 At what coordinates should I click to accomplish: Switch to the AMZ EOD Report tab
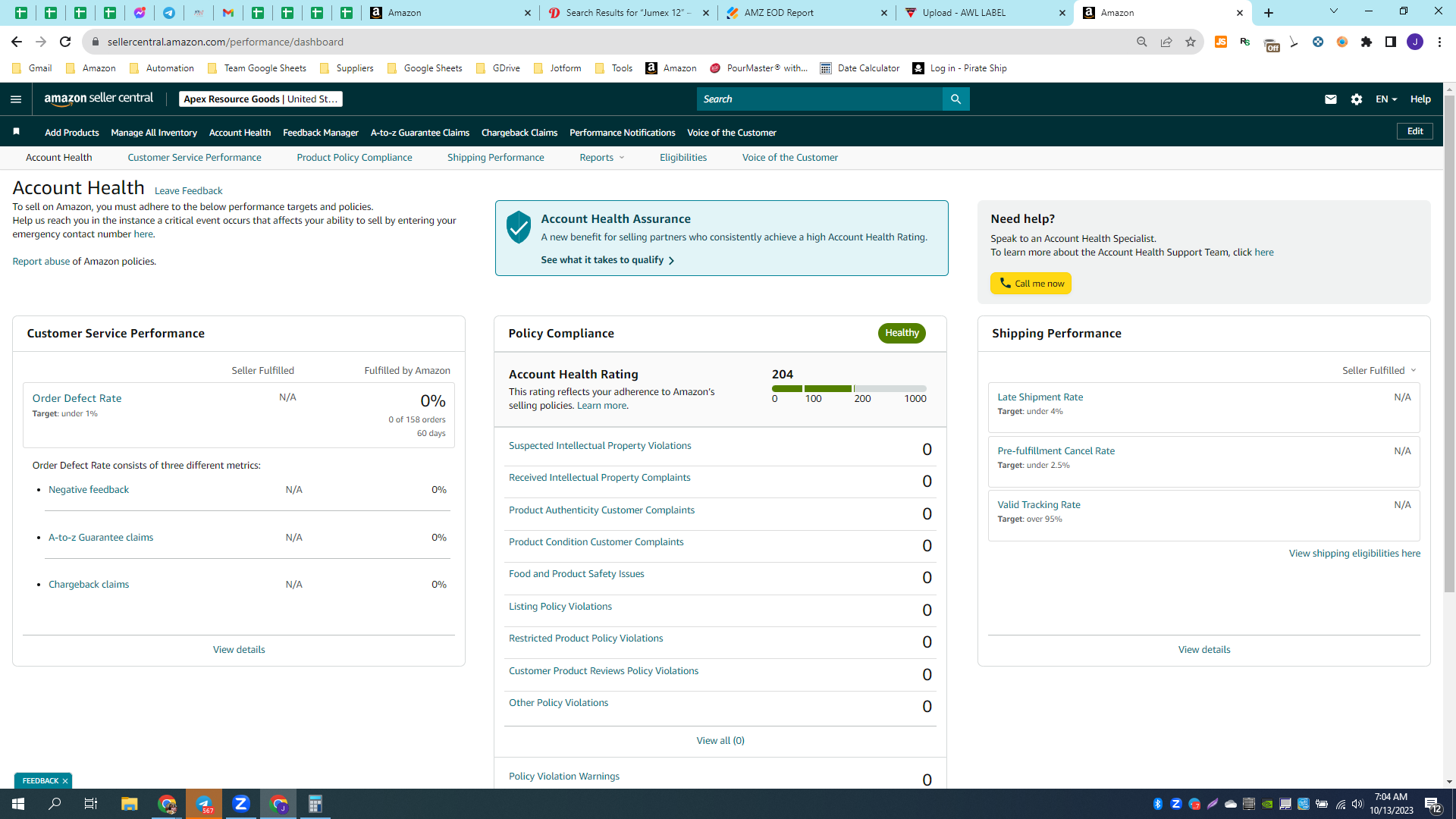click(807, 13)
